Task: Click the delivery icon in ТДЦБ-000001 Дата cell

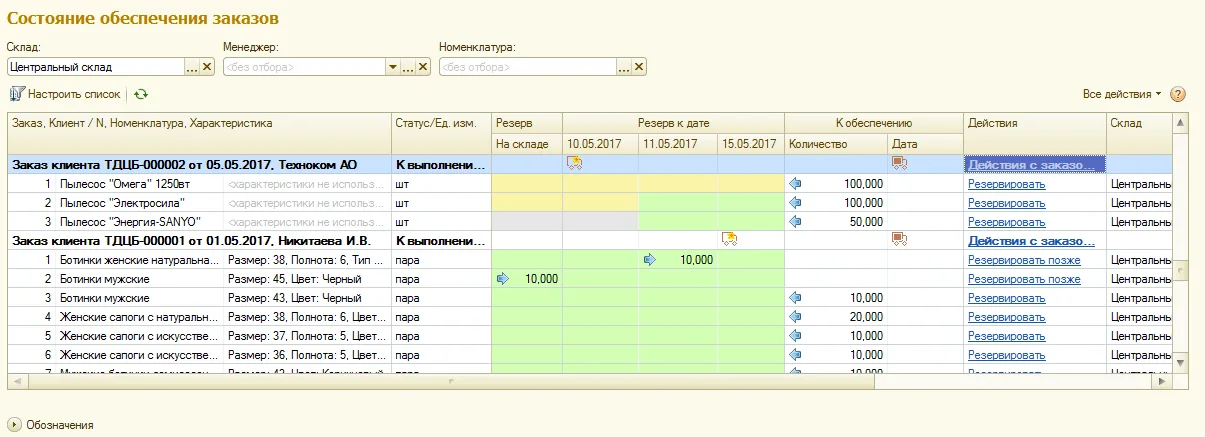Action: coord(899,239)
